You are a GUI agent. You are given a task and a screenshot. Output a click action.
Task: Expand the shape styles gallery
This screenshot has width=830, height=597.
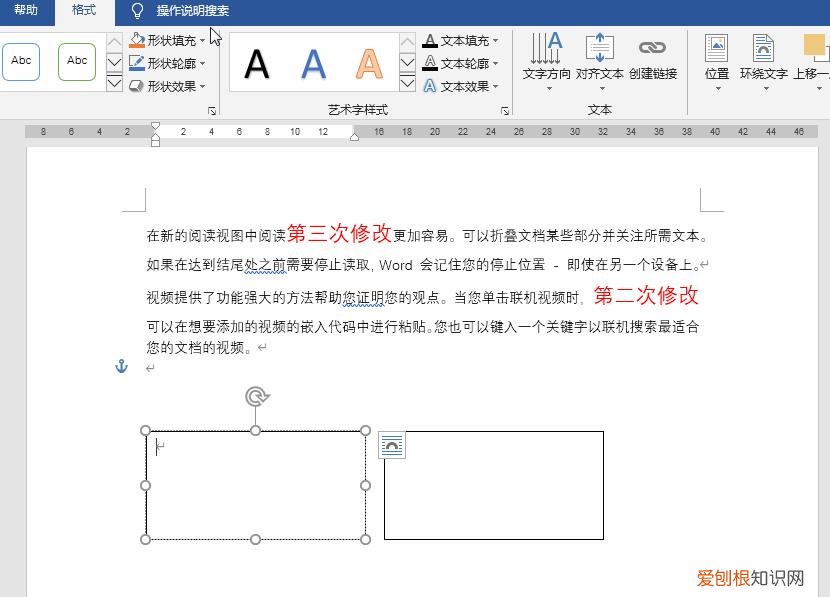coord(113,84)
